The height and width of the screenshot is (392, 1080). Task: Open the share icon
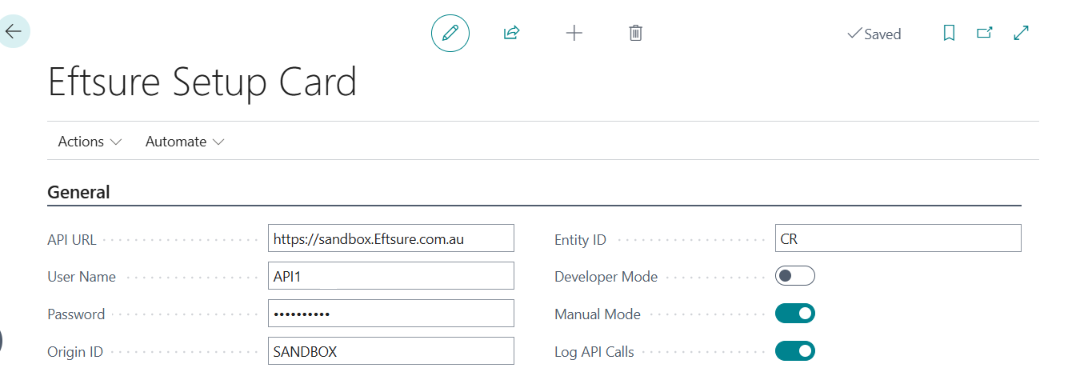(511, 32)
